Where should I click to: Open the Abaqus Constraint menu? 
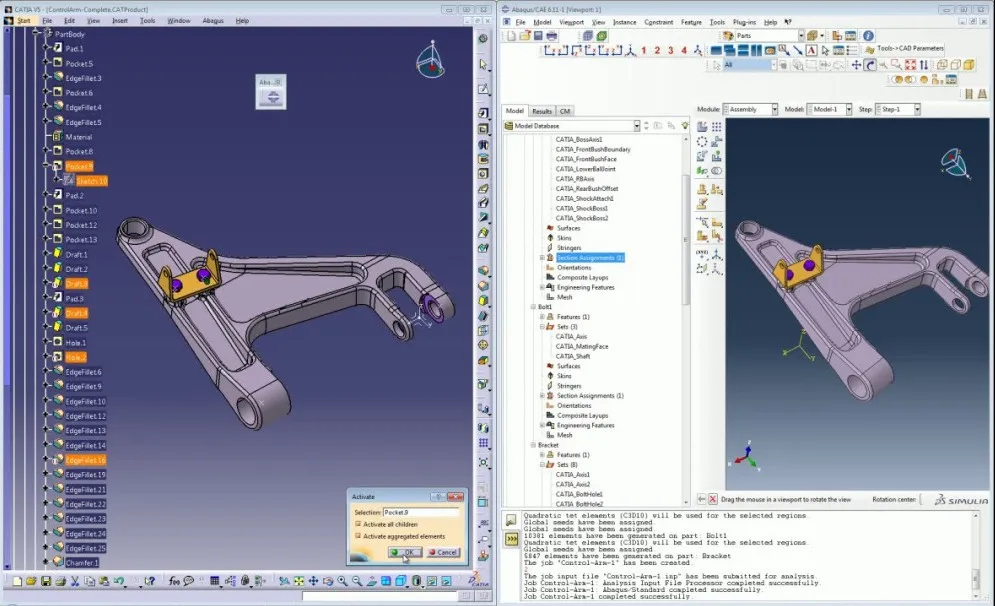tap(658, 22)
